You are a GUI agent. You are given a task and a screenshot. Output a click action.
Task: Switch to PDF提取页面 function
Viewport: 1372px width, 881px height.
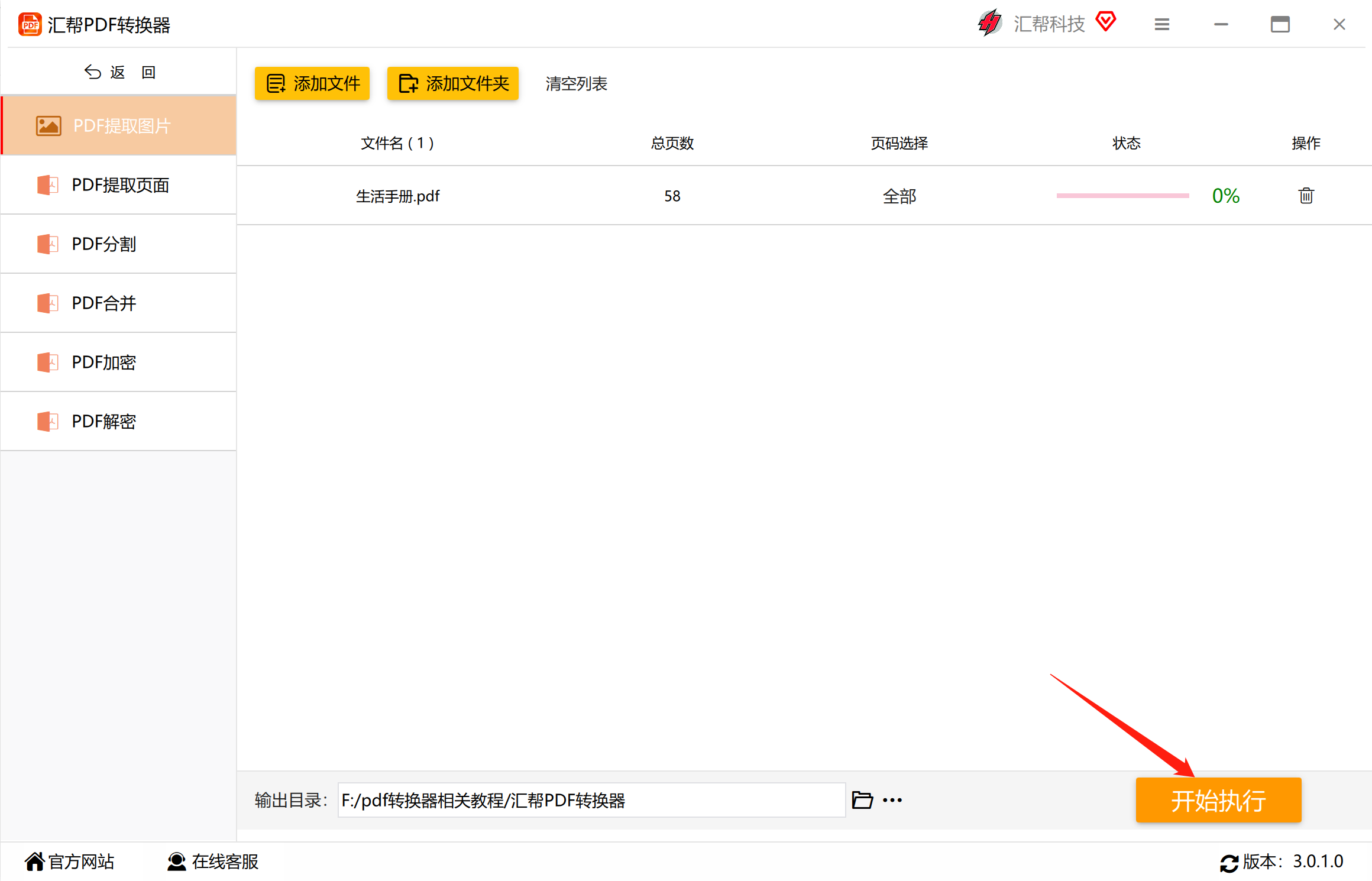[119, 185]
